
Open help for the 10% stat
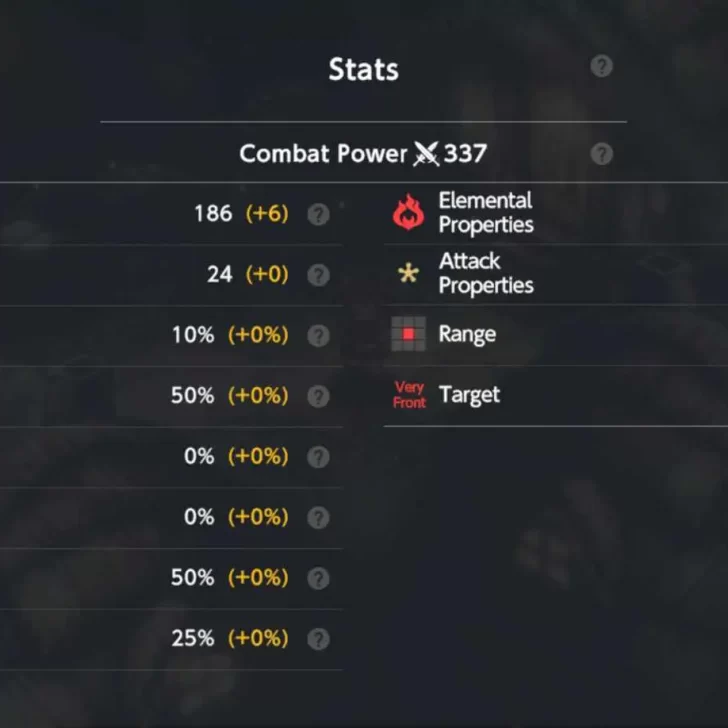click(x=318, y=335)
